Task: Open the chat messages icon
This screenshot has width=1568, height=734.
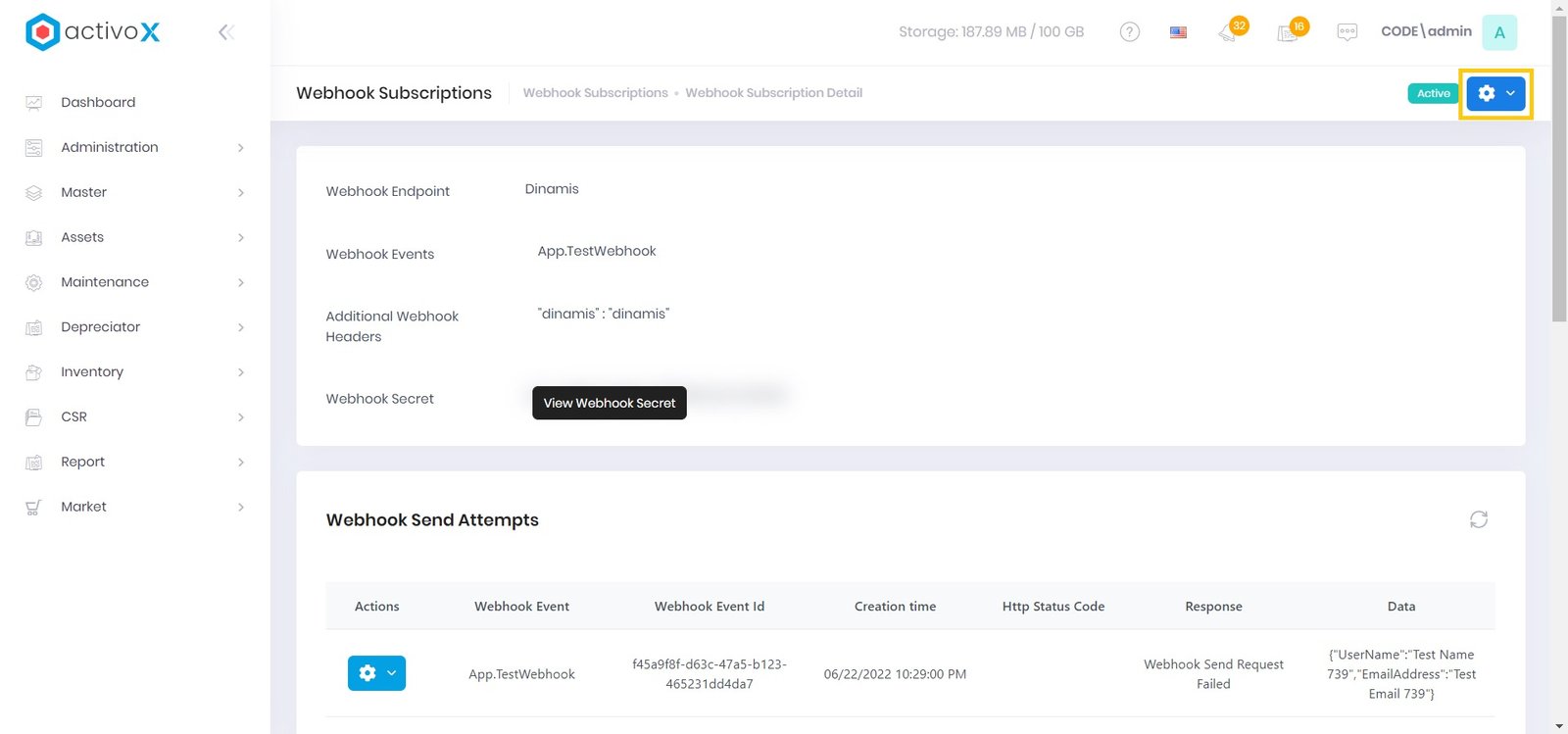Action: 1347,32
